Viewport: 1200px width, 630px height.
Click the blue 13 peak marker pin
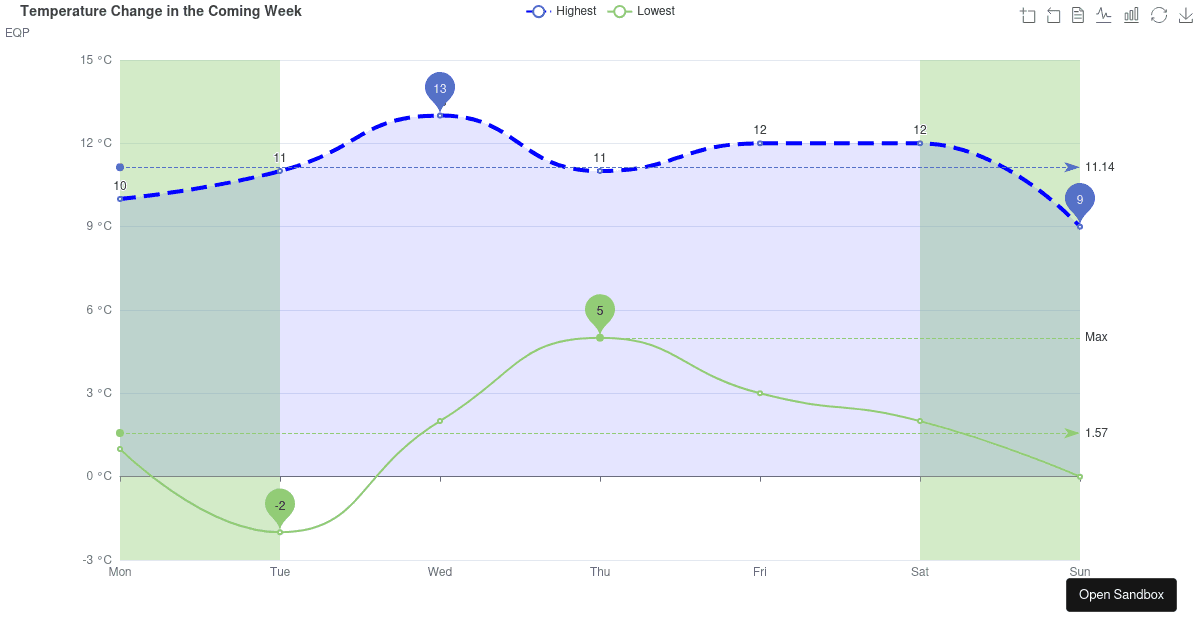440,88
